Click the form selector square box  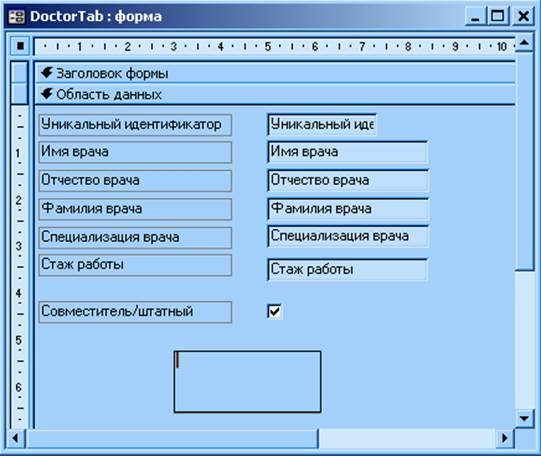point(20,46)
